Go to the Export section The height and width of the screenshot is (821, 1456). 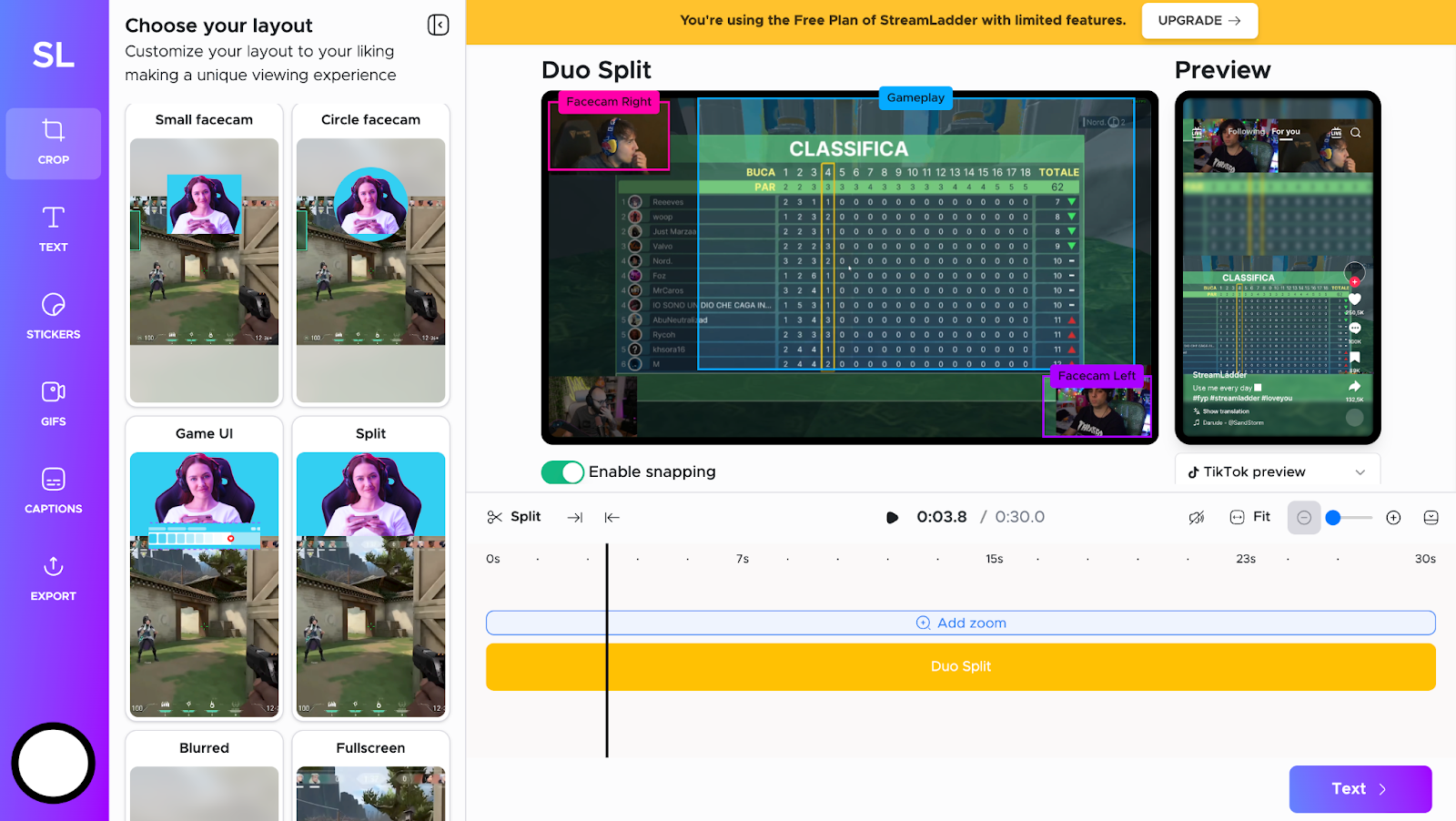click(x=54, y=578)
